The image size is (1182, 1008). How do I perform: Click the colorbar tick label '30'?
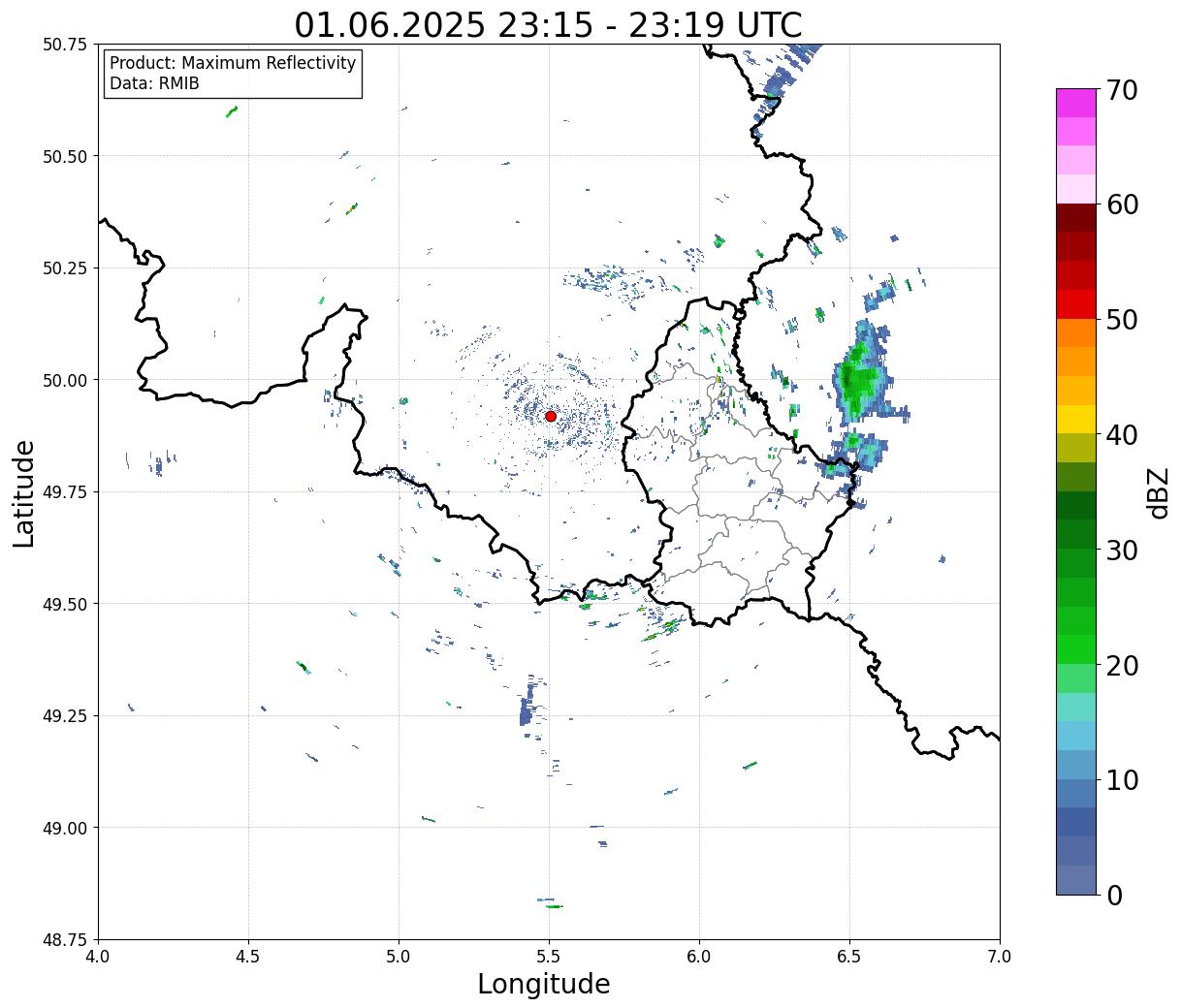1122,550
